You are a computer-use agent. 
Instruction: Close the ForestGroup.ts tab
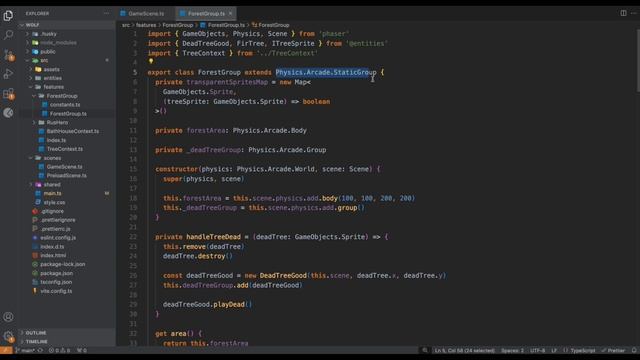(230, 13)
